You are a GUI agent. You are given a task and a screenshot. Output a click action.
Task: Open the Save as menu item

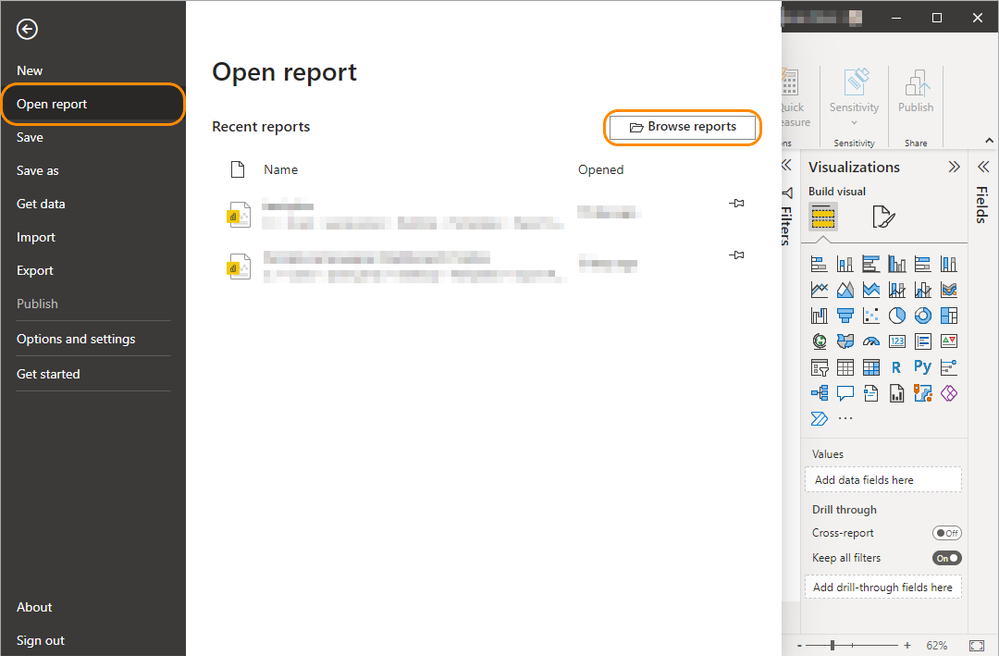pos(38,171)
